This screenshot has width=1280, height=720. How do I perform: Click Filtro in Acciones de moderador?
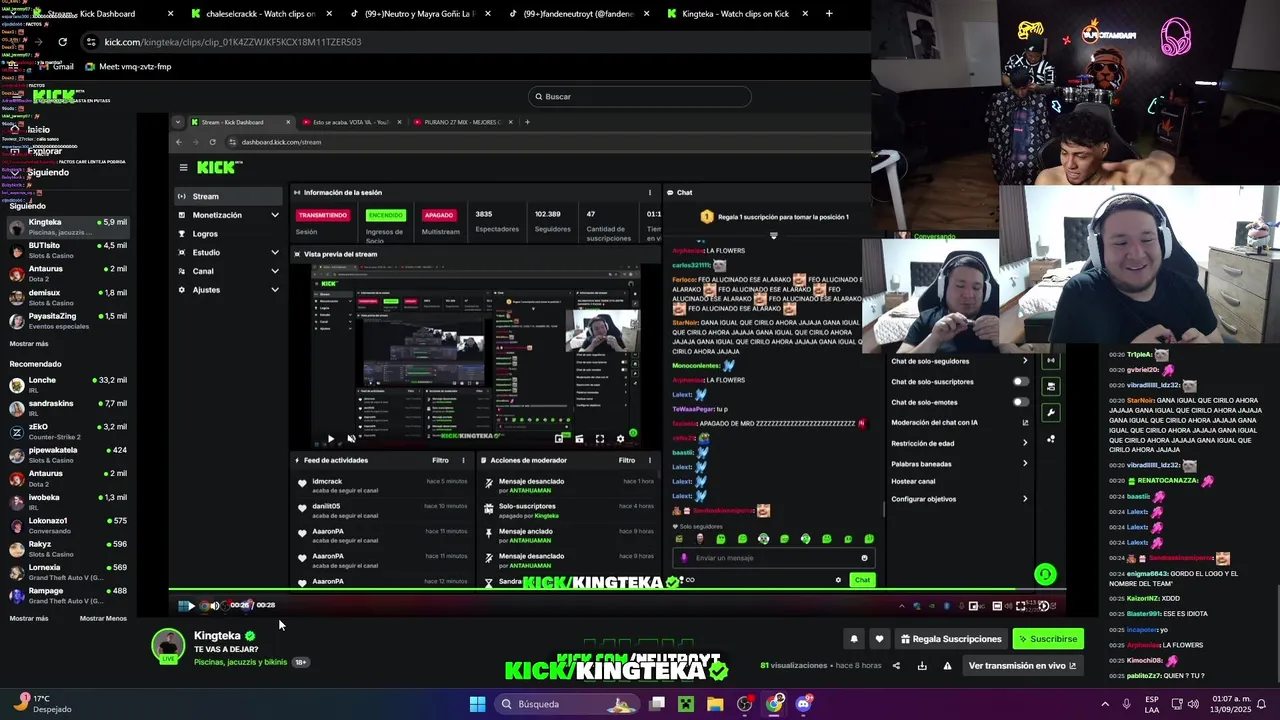click(627, 461)
